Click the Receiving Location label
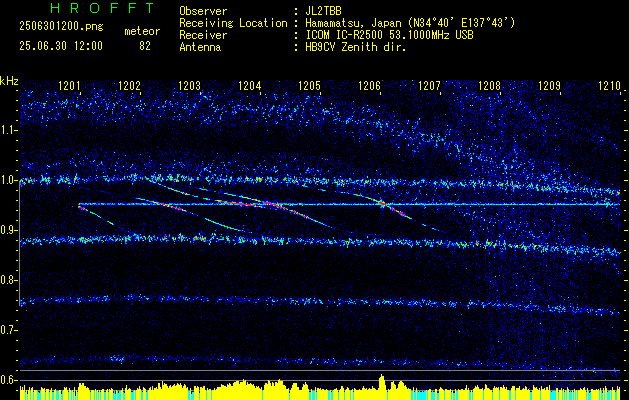 point(233,23)
